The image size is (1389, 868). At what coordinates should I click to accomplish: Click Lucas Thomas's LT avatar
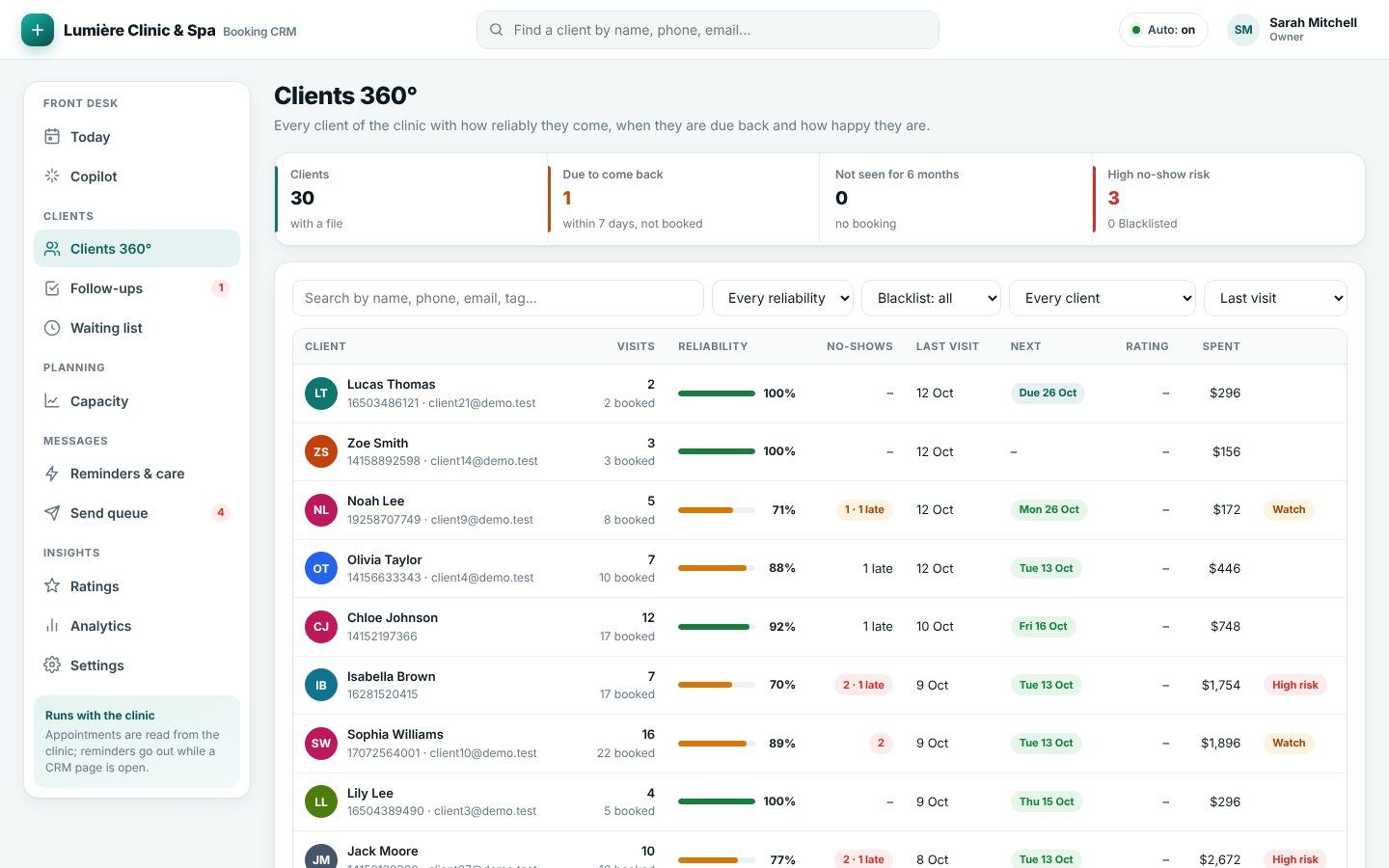click(321, 393)
